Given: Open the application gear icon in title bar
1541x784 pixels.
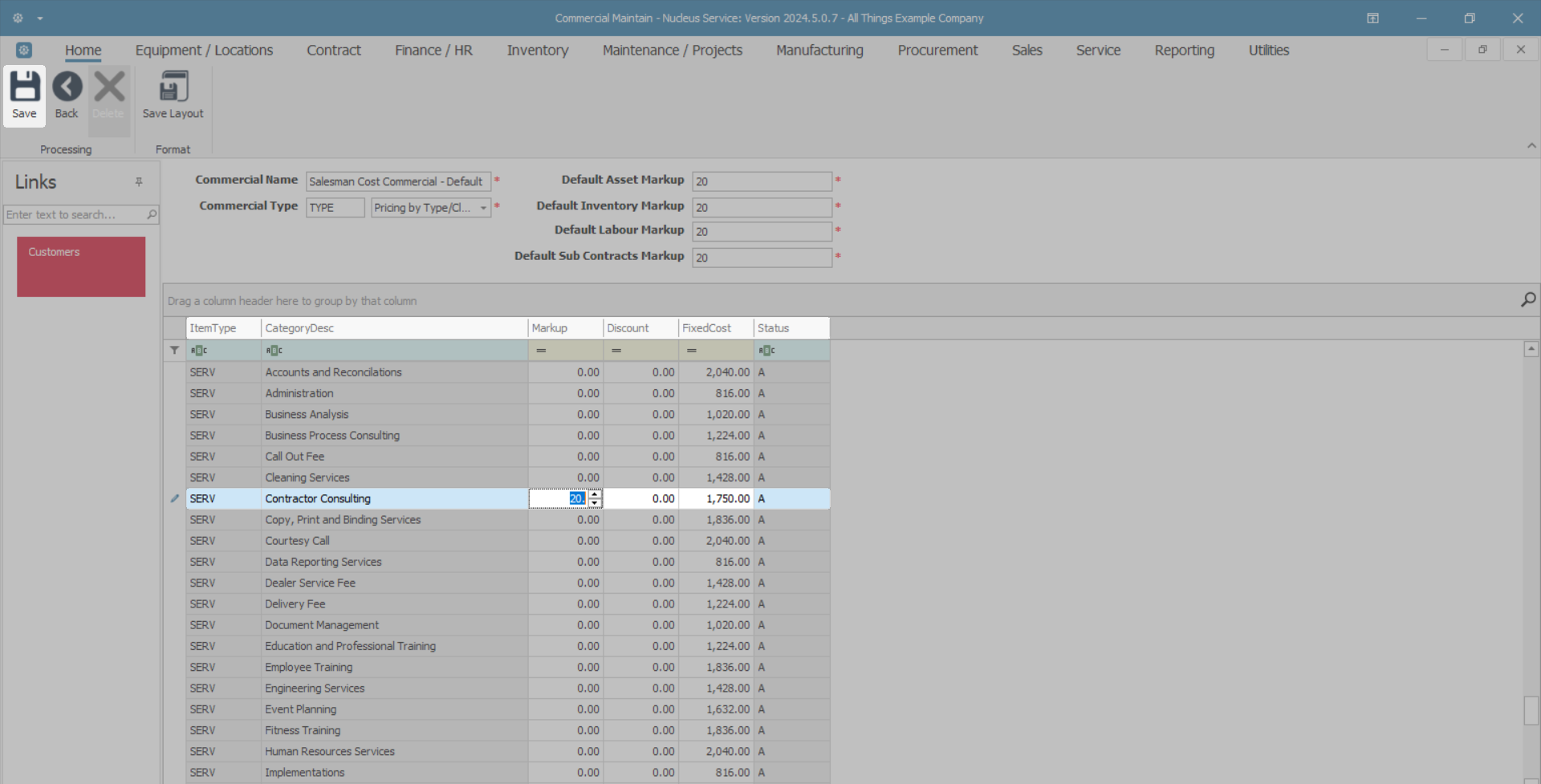Looking at the screenshot, I should [18, 18].
